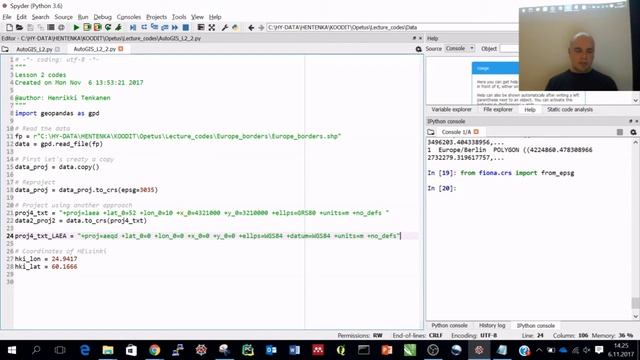Select the bottom IPython console tab

point(536,325)
